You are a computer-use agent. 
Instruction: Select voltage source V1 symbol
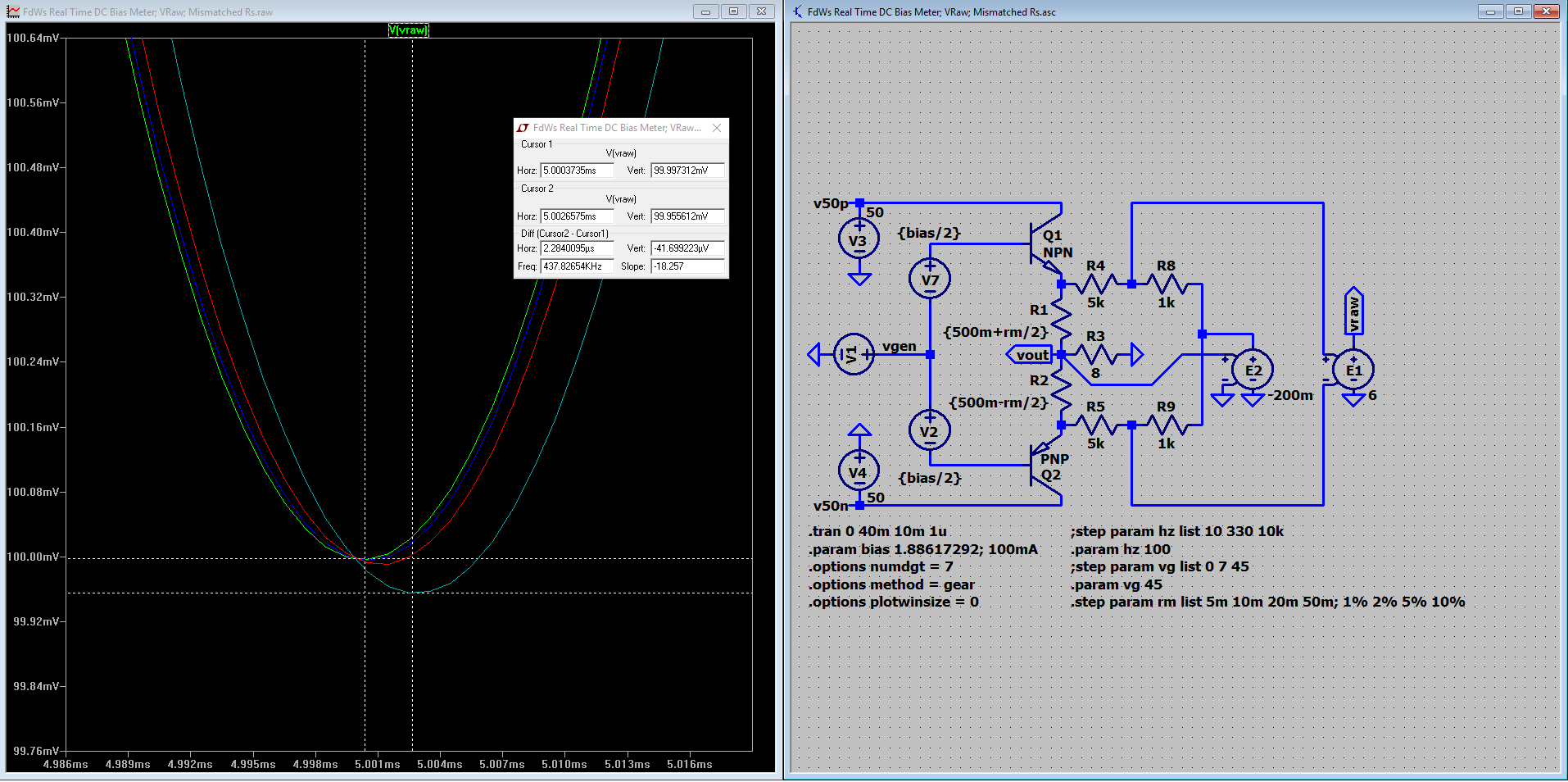tap(854, 354)
